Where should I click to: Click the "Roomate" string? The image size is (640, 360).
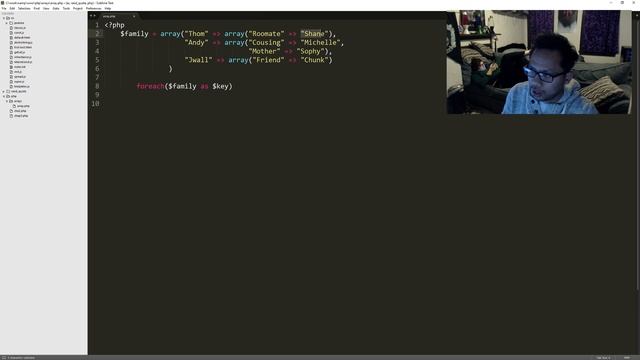point(266,33)
